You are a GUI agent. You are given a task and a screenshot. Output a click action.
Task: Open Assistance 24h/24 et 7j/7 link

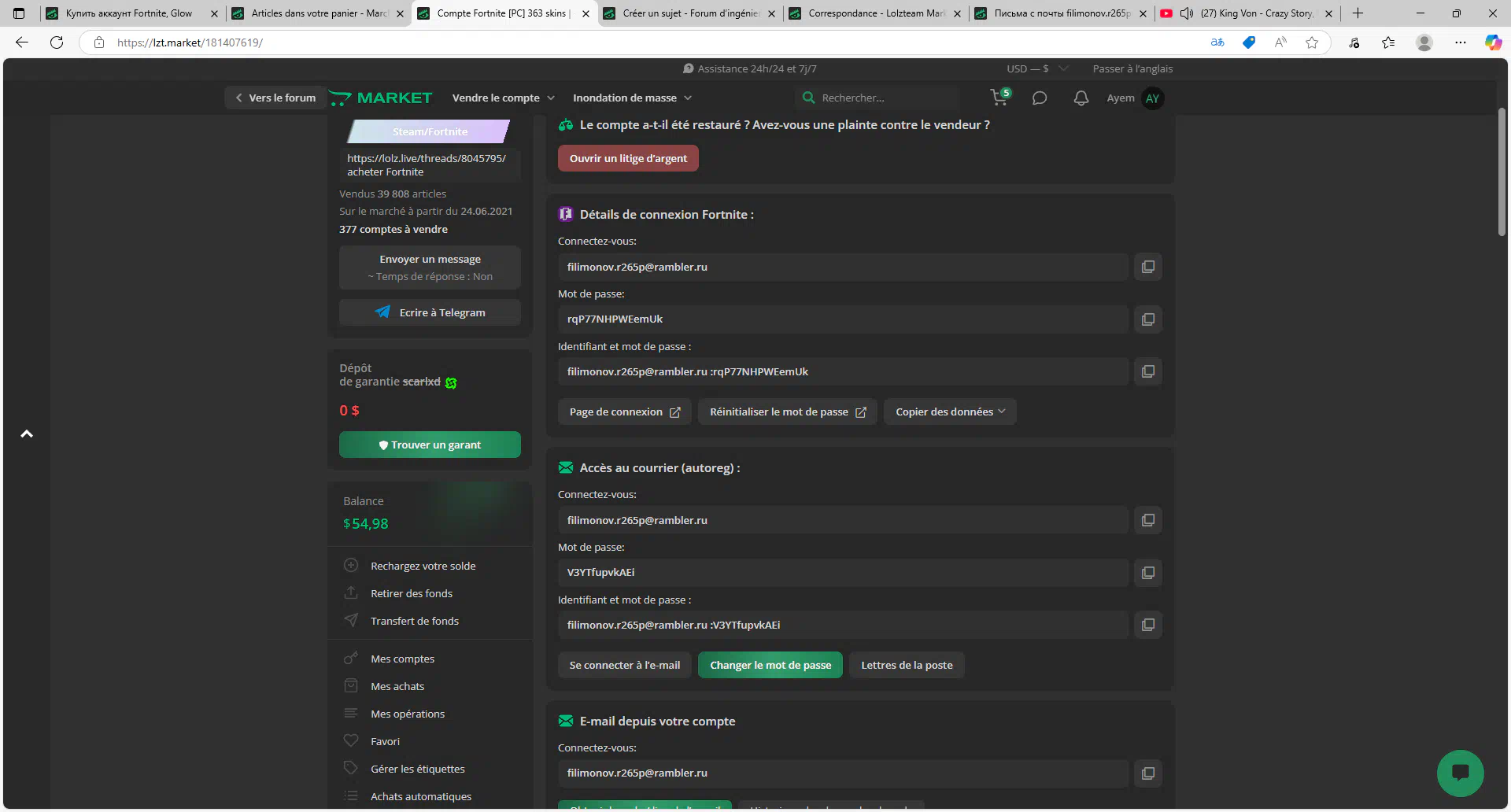pyautogui.click(x=749, y=68)
